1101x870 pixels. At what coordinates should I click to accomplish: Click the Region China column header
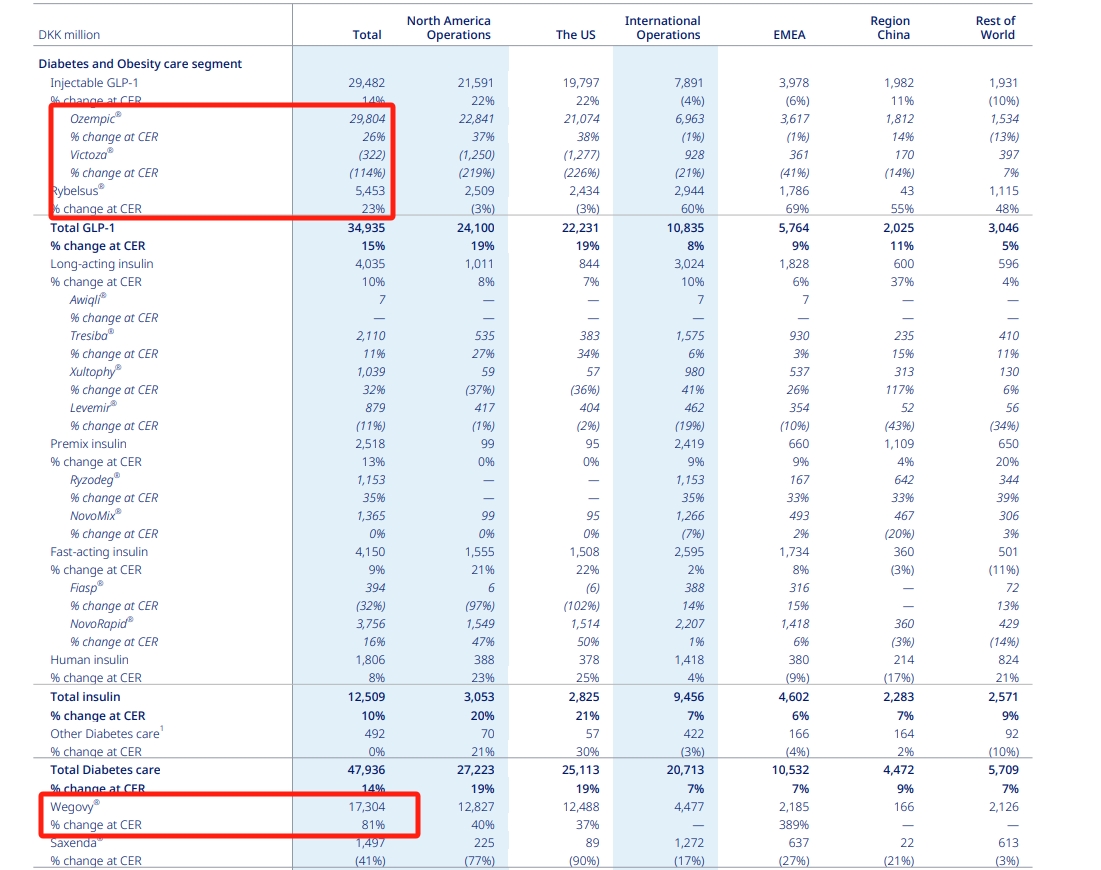890,27
